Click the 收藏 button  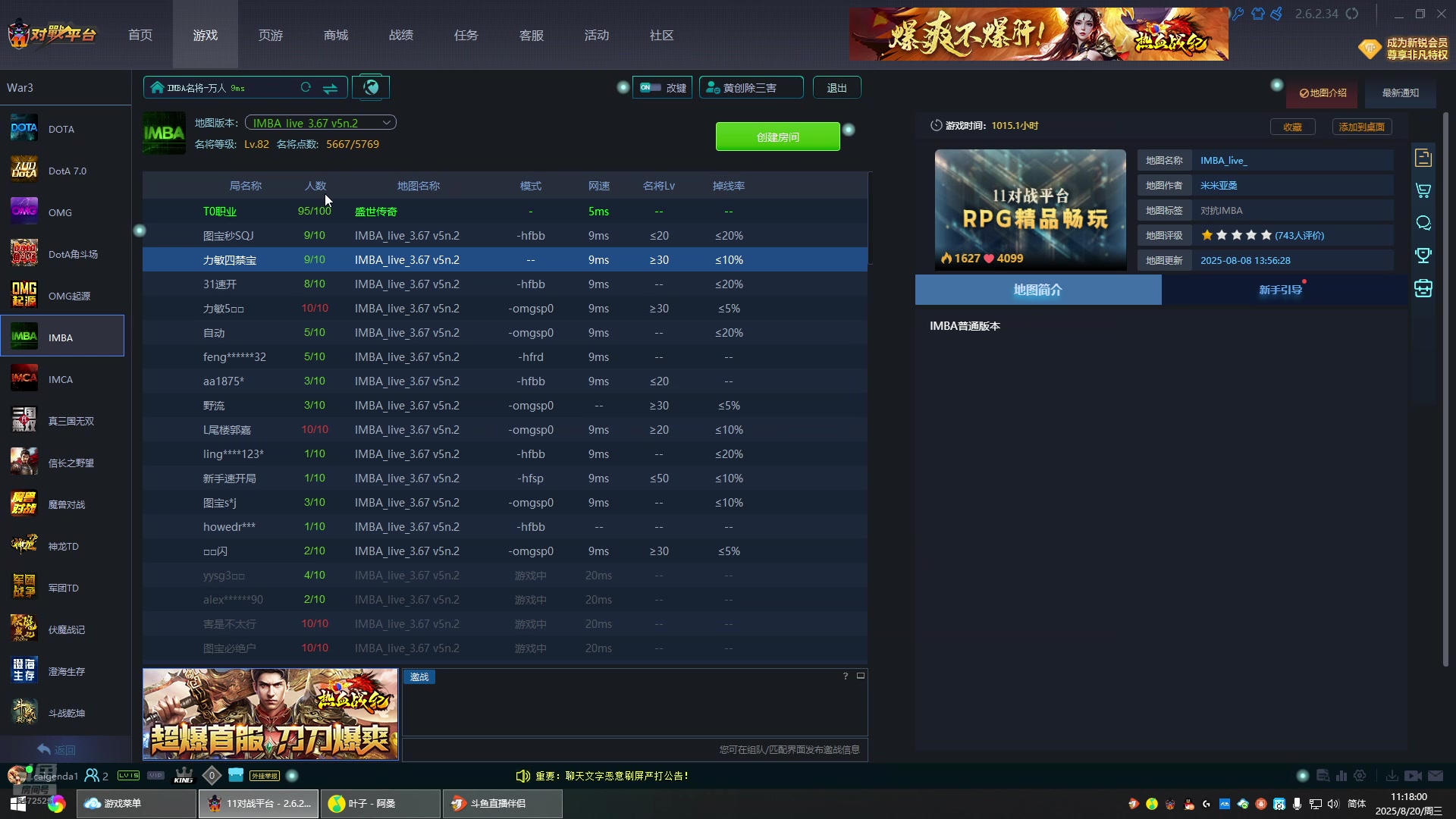(x=1293, y=127)
